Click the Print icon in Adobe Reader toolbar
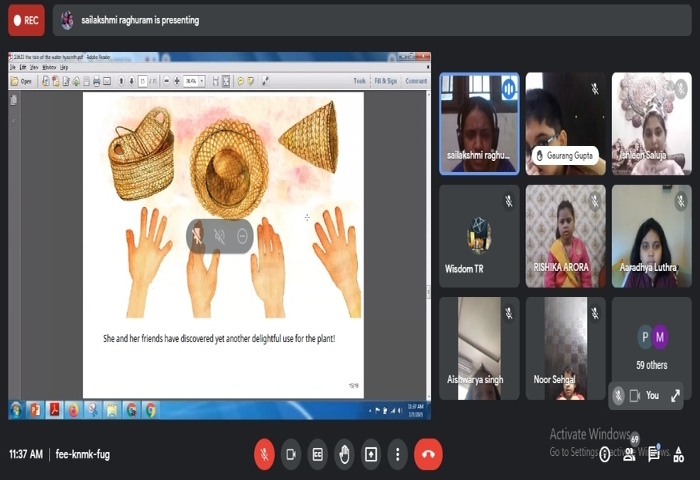Screen dimensions: 700x480 (96, 81)
